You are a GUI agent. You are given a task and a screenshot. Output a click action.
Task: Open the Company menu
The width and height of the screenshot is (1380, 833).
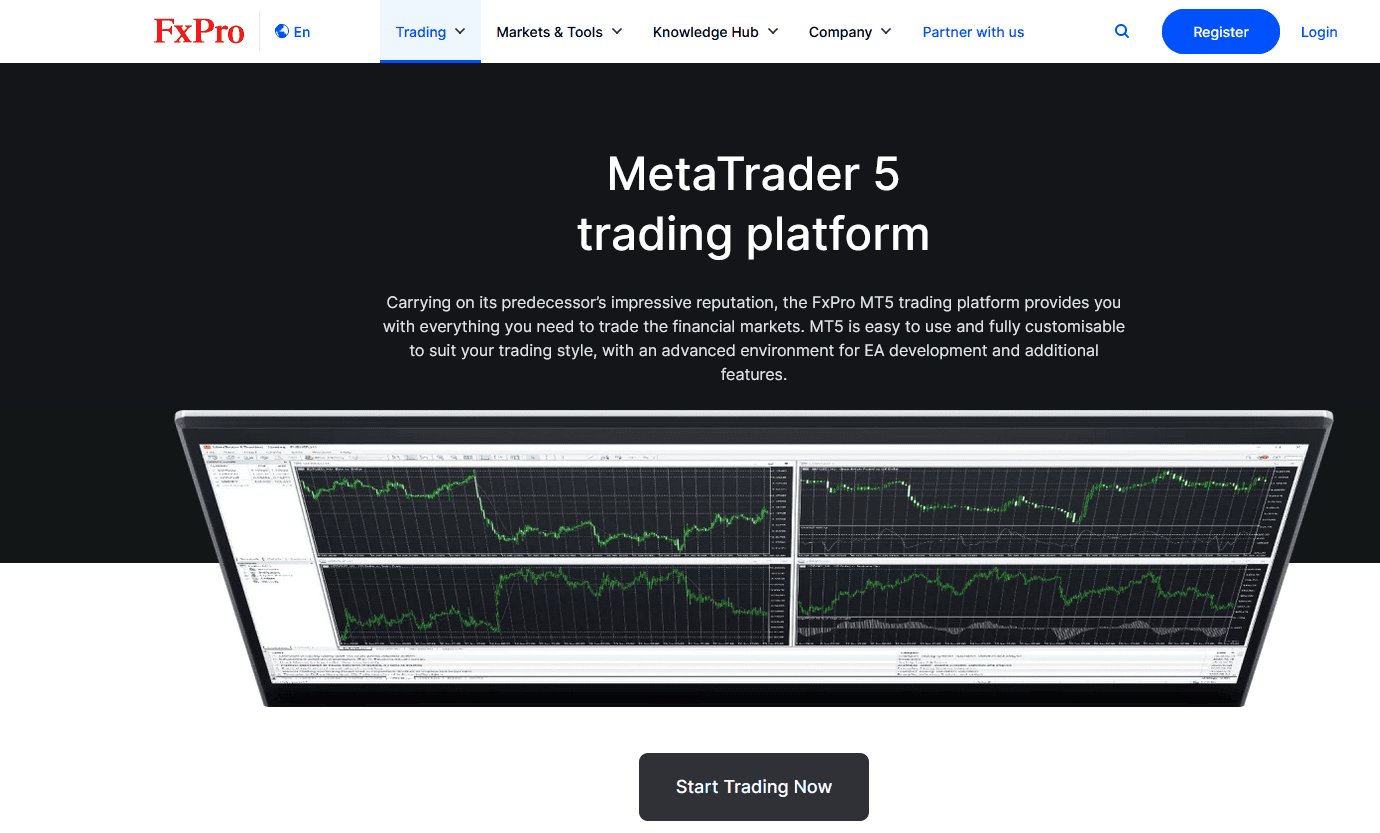coord(850,32)
